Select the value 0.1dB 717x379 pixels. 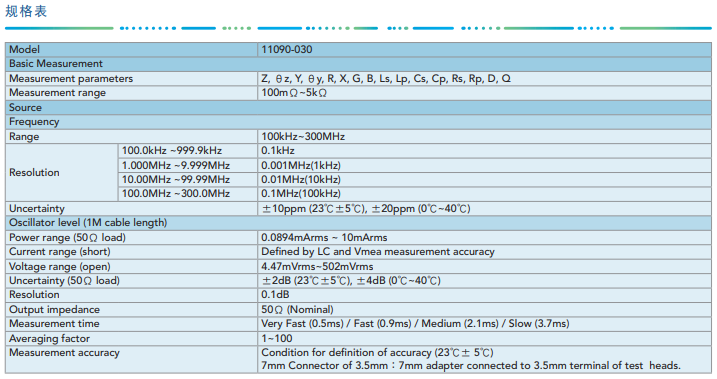point(275,295)
